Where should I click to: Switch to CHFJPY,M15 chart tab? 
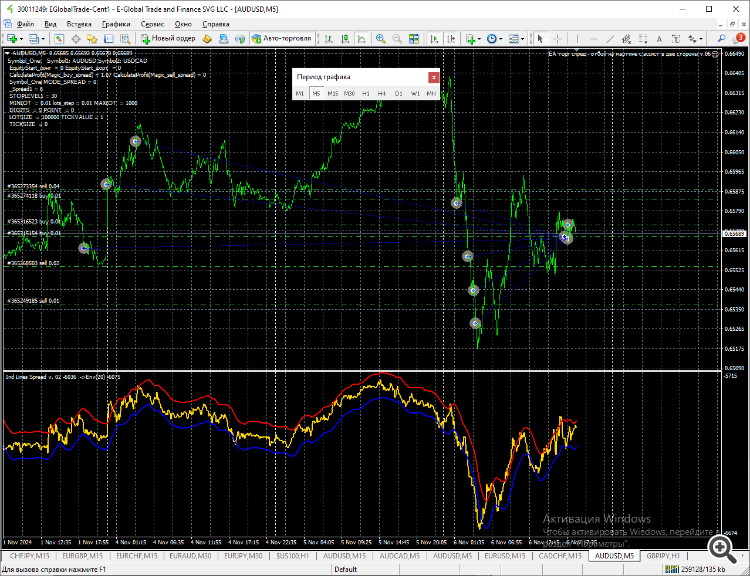(x=29, y=556)
